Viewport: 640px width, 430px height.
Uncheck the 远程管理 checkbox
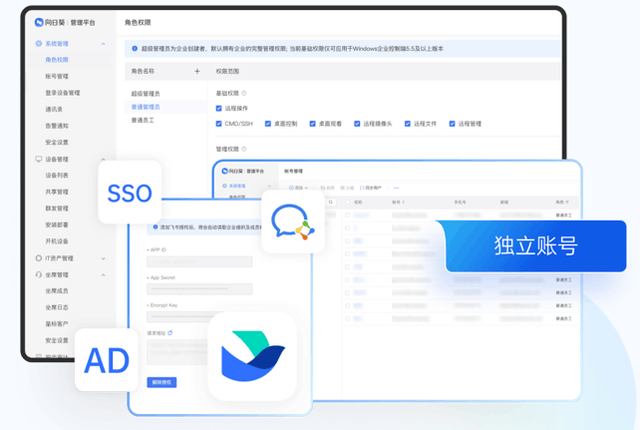coord(452,124)
